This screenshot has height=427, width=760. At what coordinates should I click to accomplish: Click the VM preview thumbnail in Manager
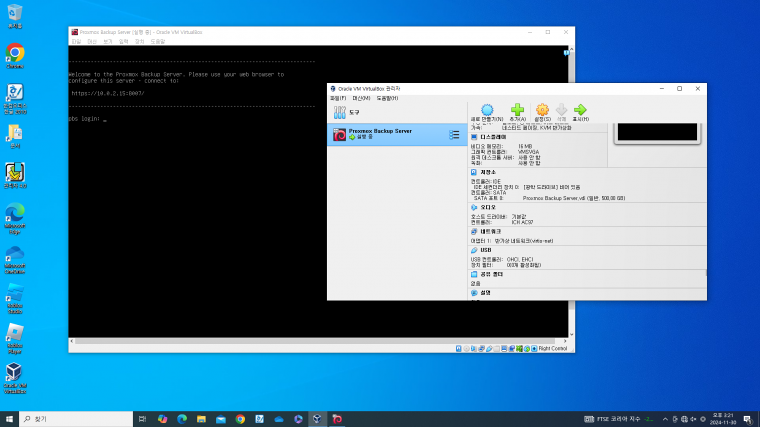657,132
